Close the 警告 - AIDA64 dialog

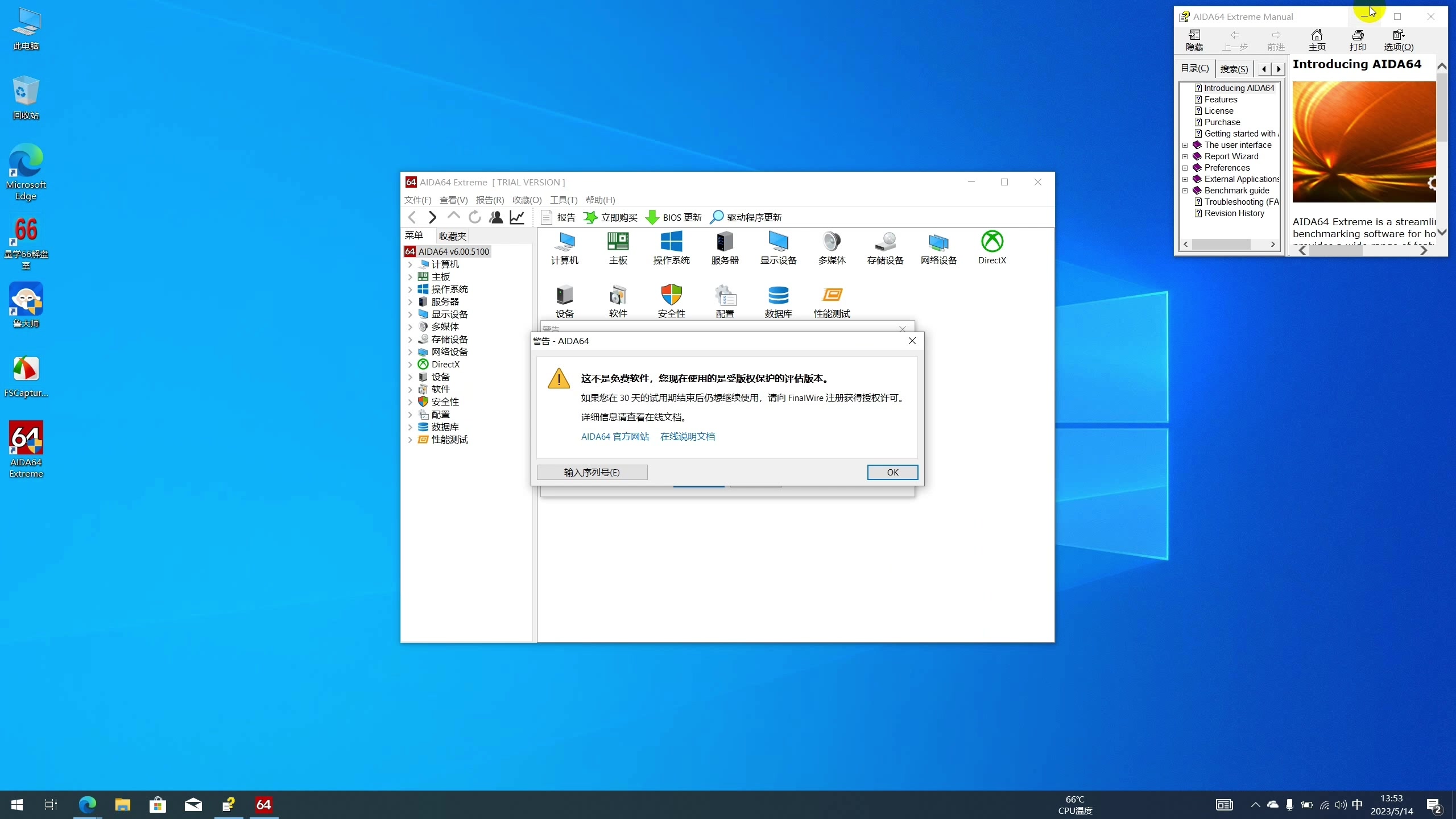(912, 341)
